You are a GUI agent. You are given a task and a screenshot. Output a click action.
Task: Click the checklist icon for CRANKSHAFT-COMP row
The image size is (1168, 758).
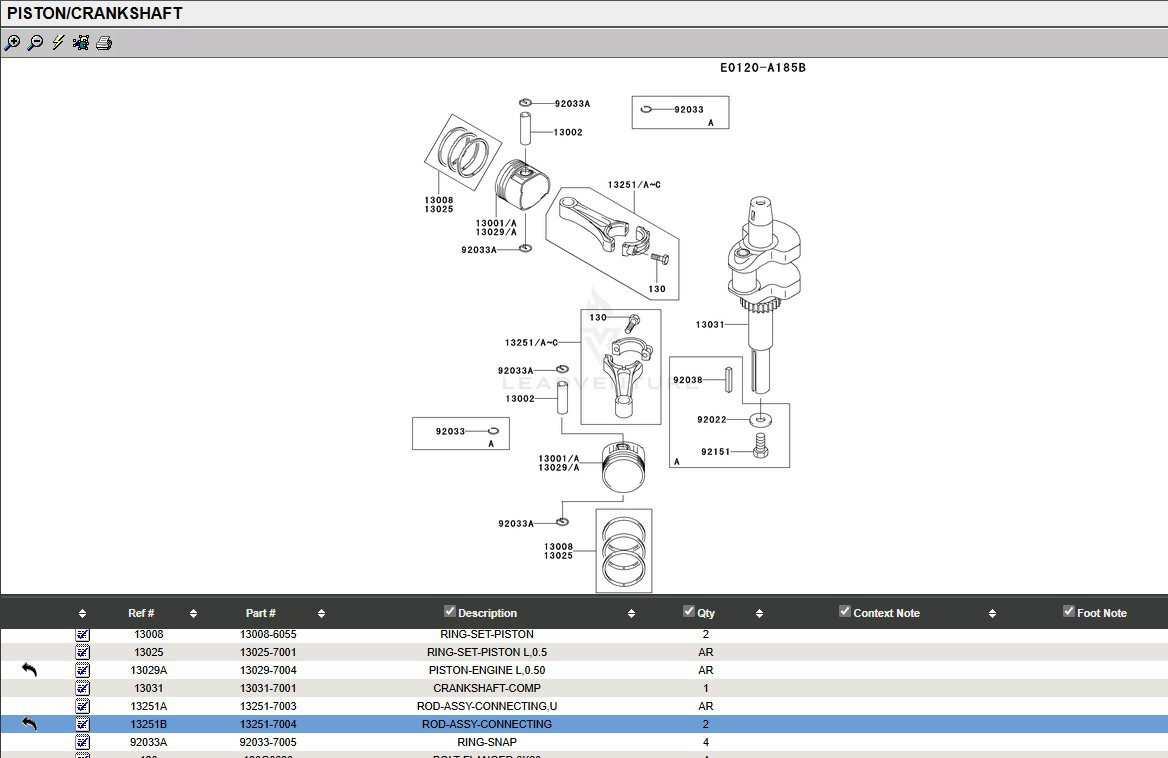click(x=82, y=688)
